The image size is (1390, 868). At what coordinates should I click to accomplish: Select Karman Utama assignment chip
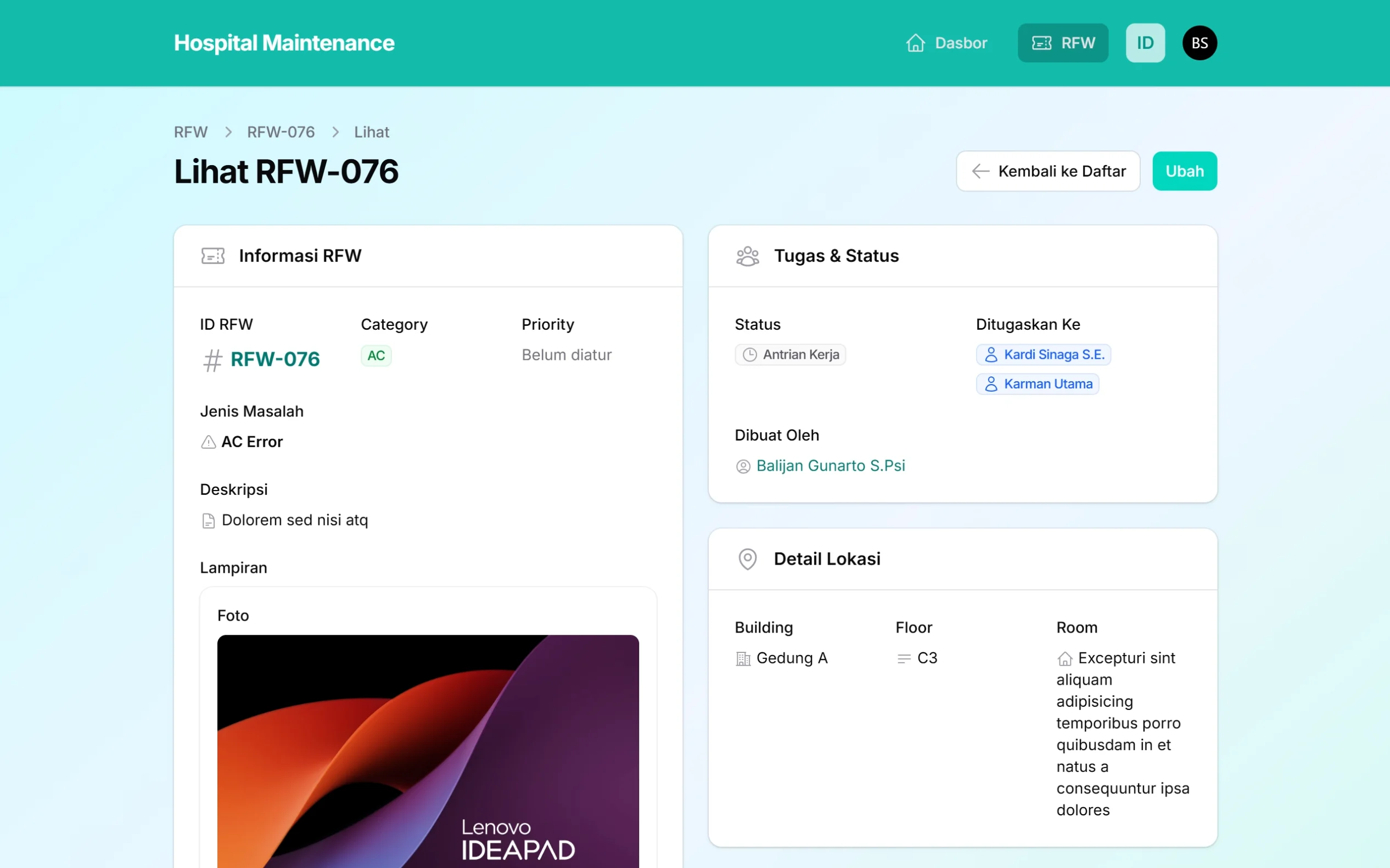pos(1038,384)
